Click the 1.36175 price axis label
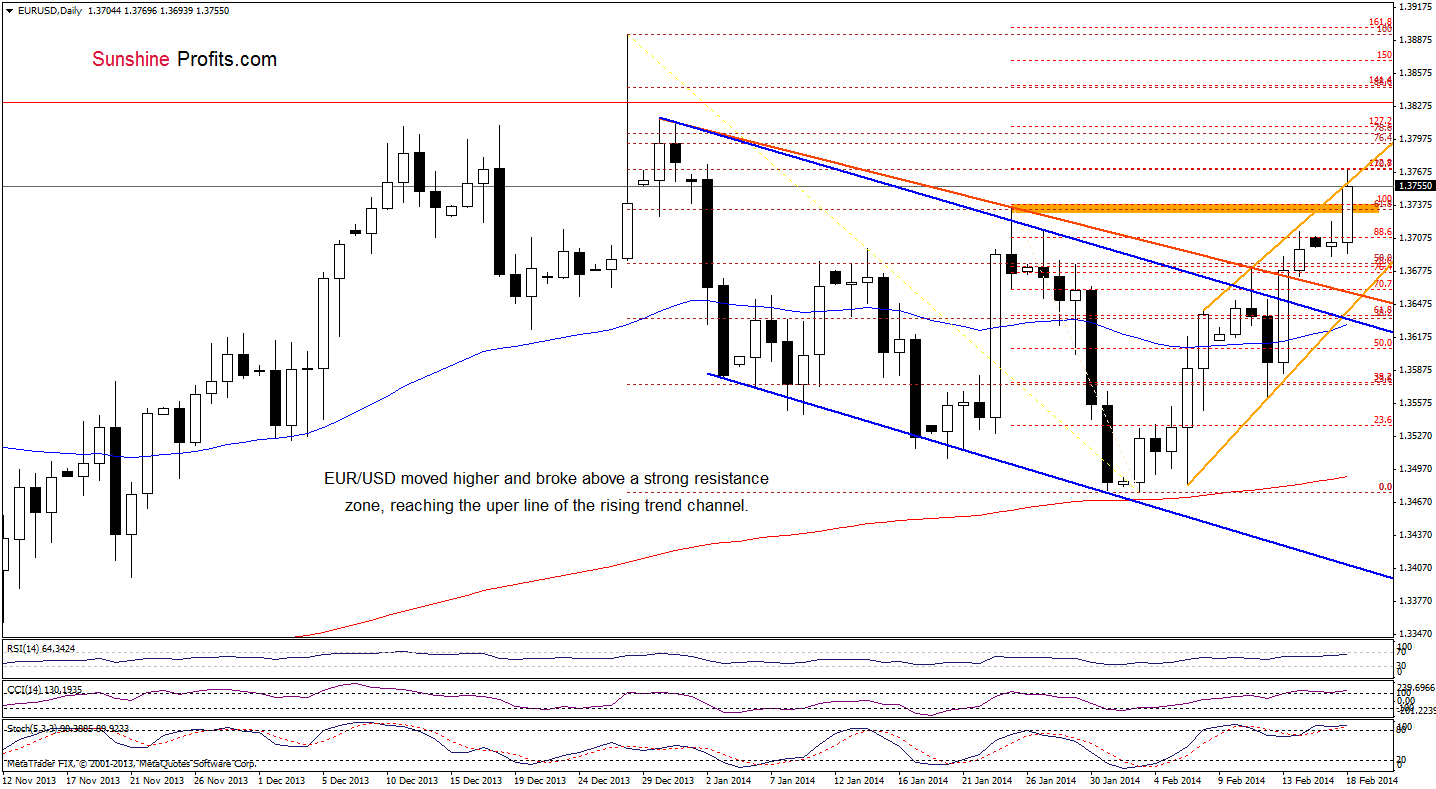Screen dimensions: 1436x789 pos(1415,336)
